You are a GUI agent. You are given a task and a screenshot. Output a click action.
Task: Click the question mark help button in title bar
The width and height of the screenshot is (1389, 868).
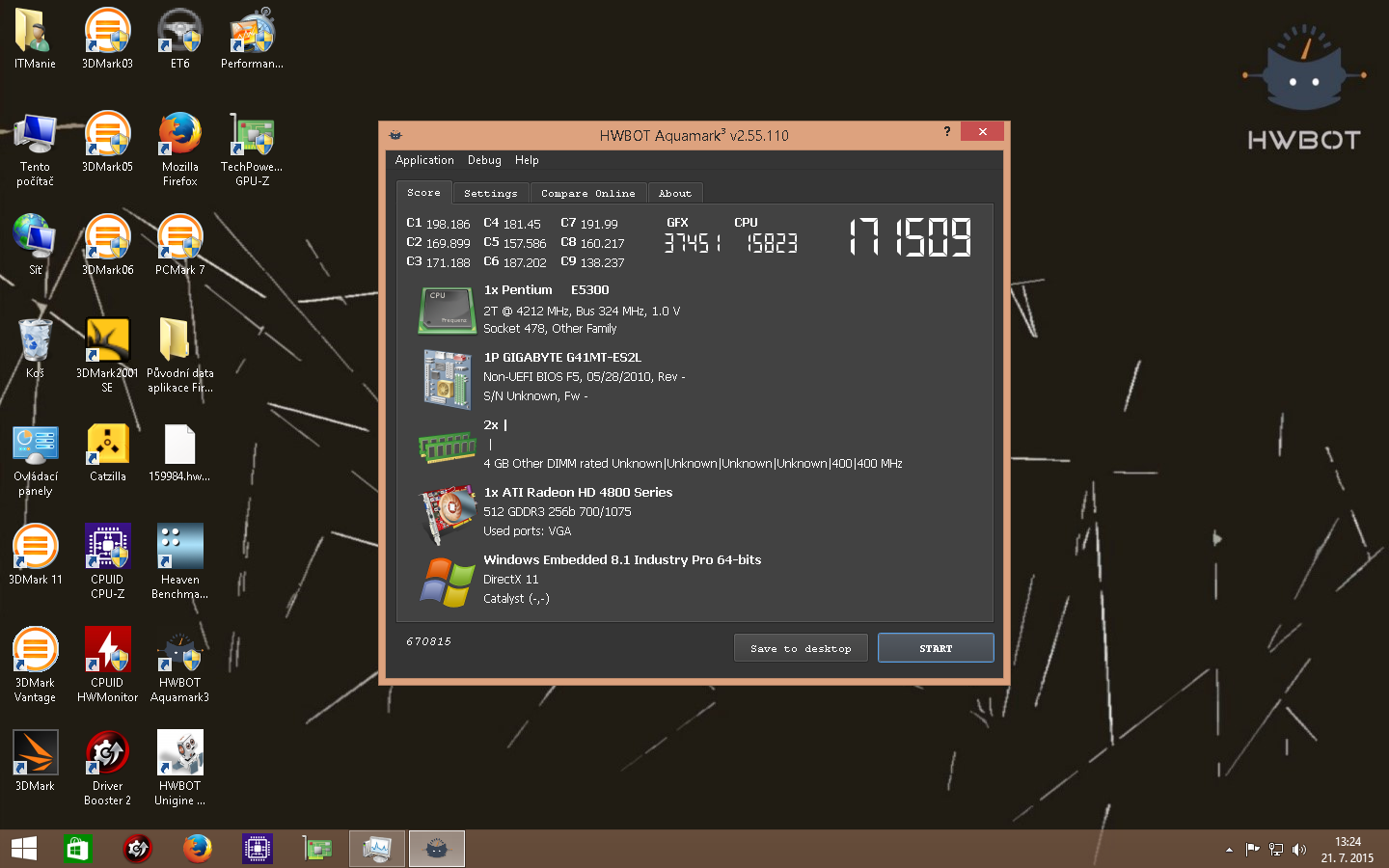click(x=947, y=131)
